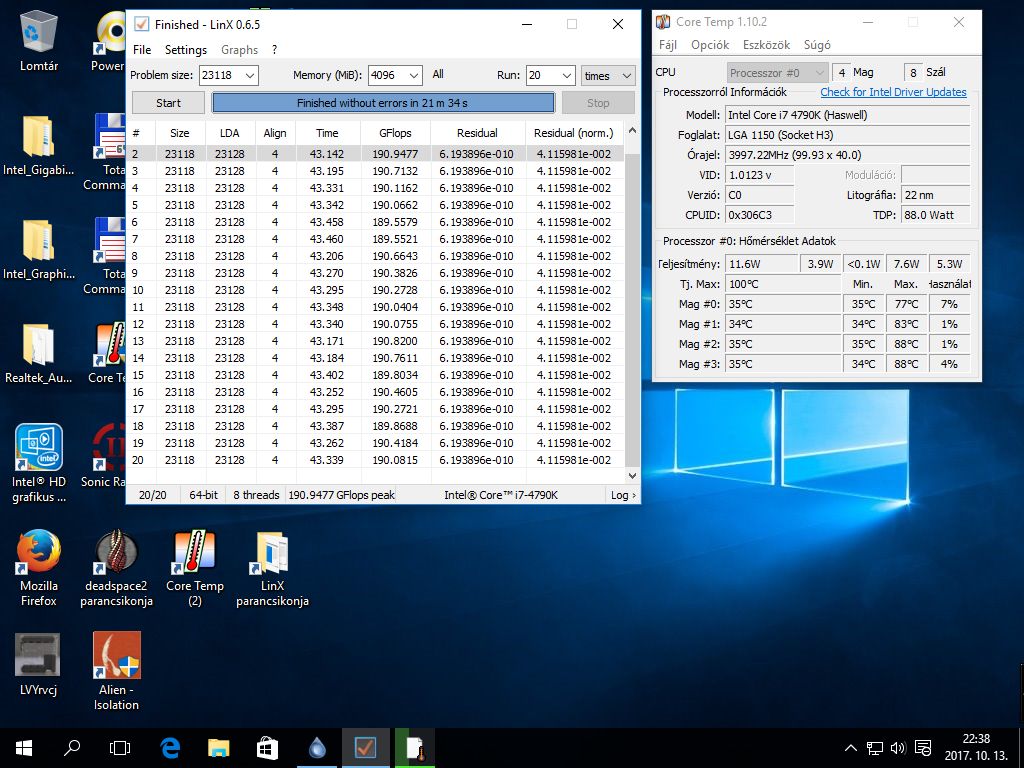Open the LinX parancsikonja desktop icon
The image size is (1024, 768).
click(272, 553)
